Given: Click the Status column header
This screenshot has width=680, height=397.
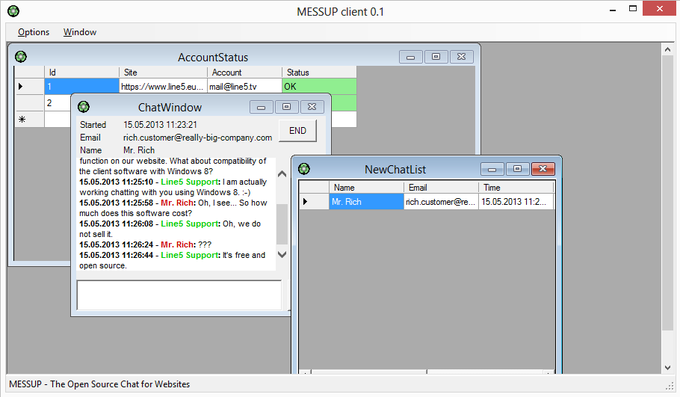Looking at the screenshot, I should (x=319, y=72).
